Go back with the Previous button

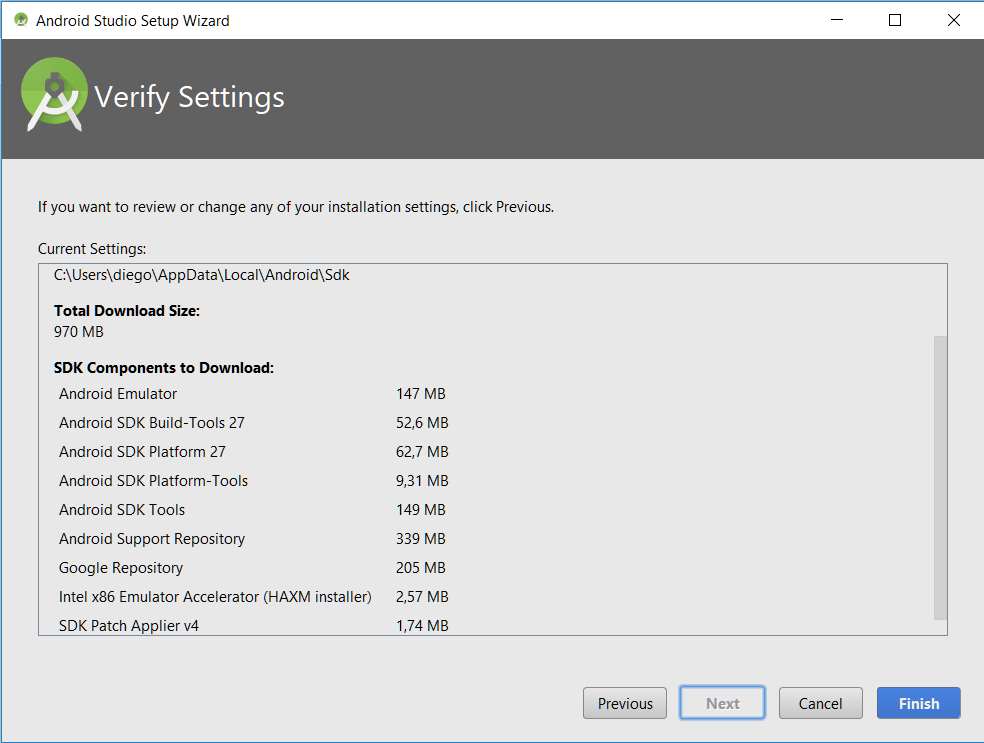[x=624, y=703]
